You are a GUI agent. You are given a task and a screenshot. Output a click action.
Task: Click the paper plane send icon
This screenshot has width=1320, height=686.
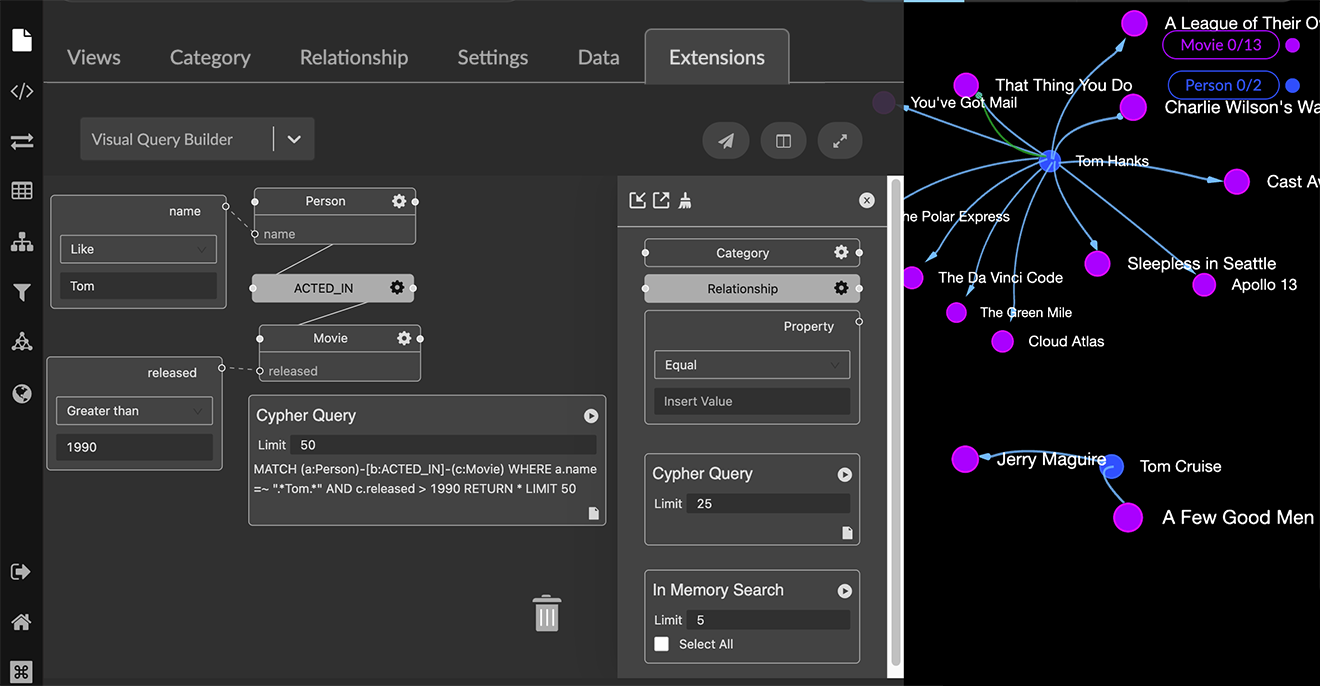click(x=726, y=141)
